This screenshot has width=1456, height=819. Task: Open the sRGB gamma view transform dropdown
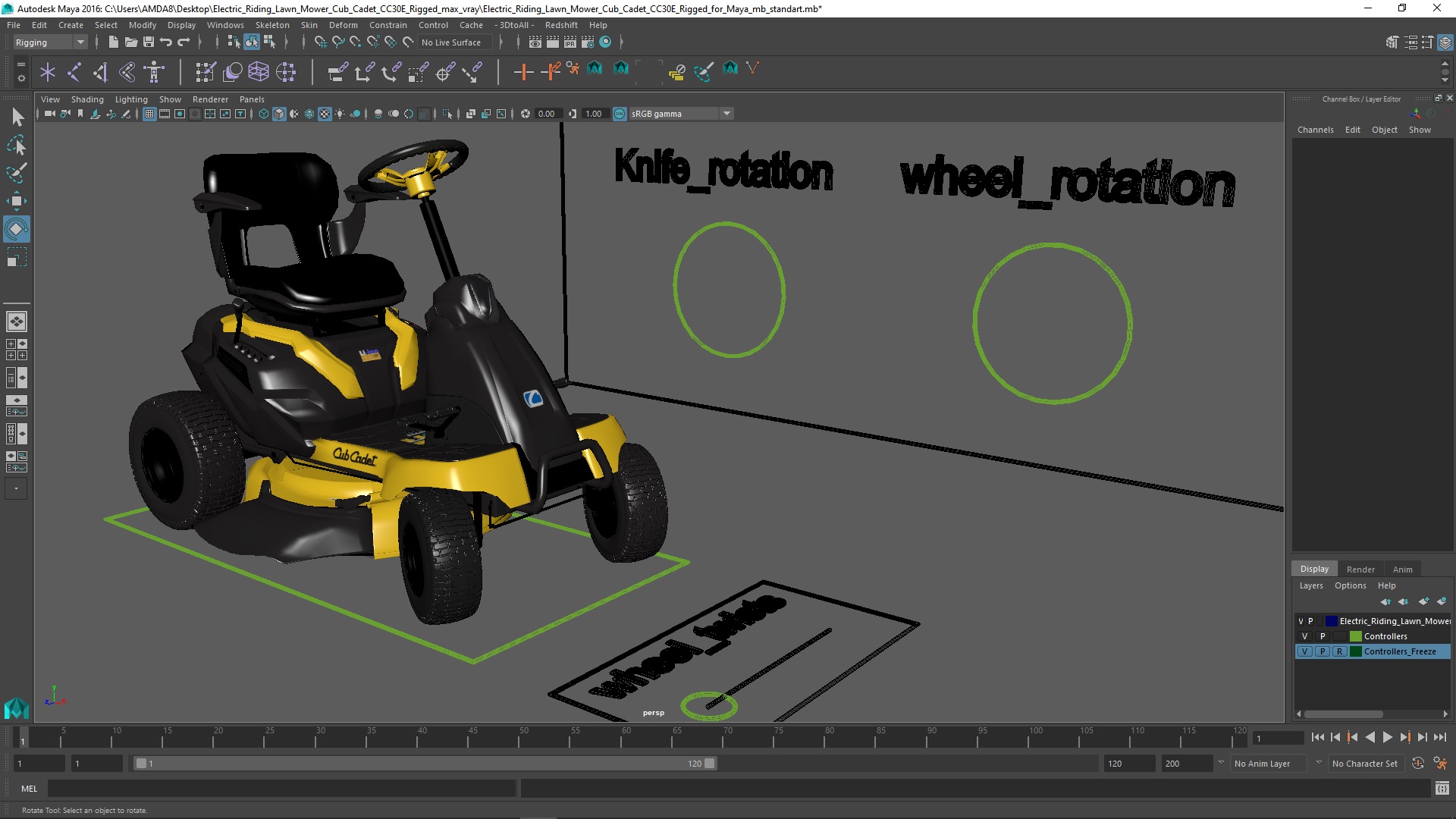click(681, 114)
